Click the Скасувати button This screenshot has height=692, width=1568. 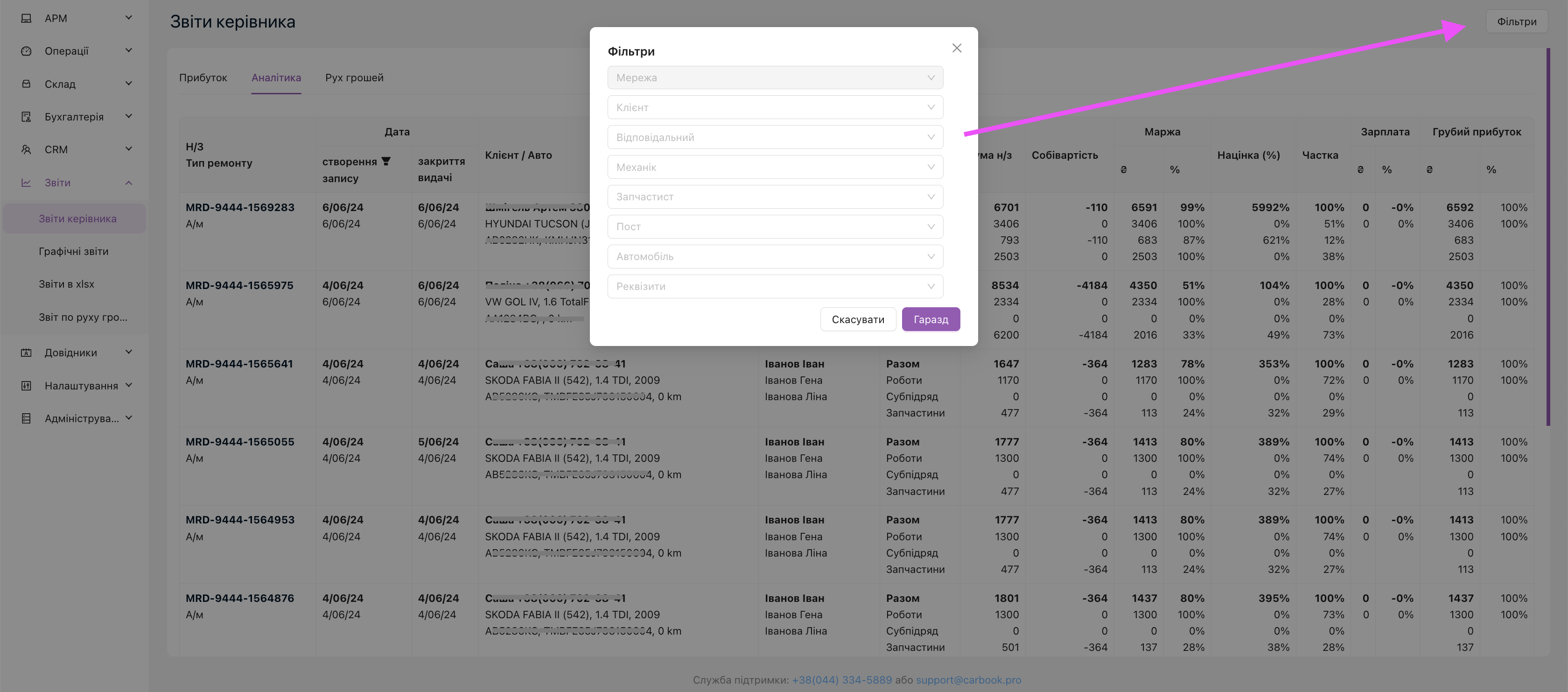tap(858, 320)
